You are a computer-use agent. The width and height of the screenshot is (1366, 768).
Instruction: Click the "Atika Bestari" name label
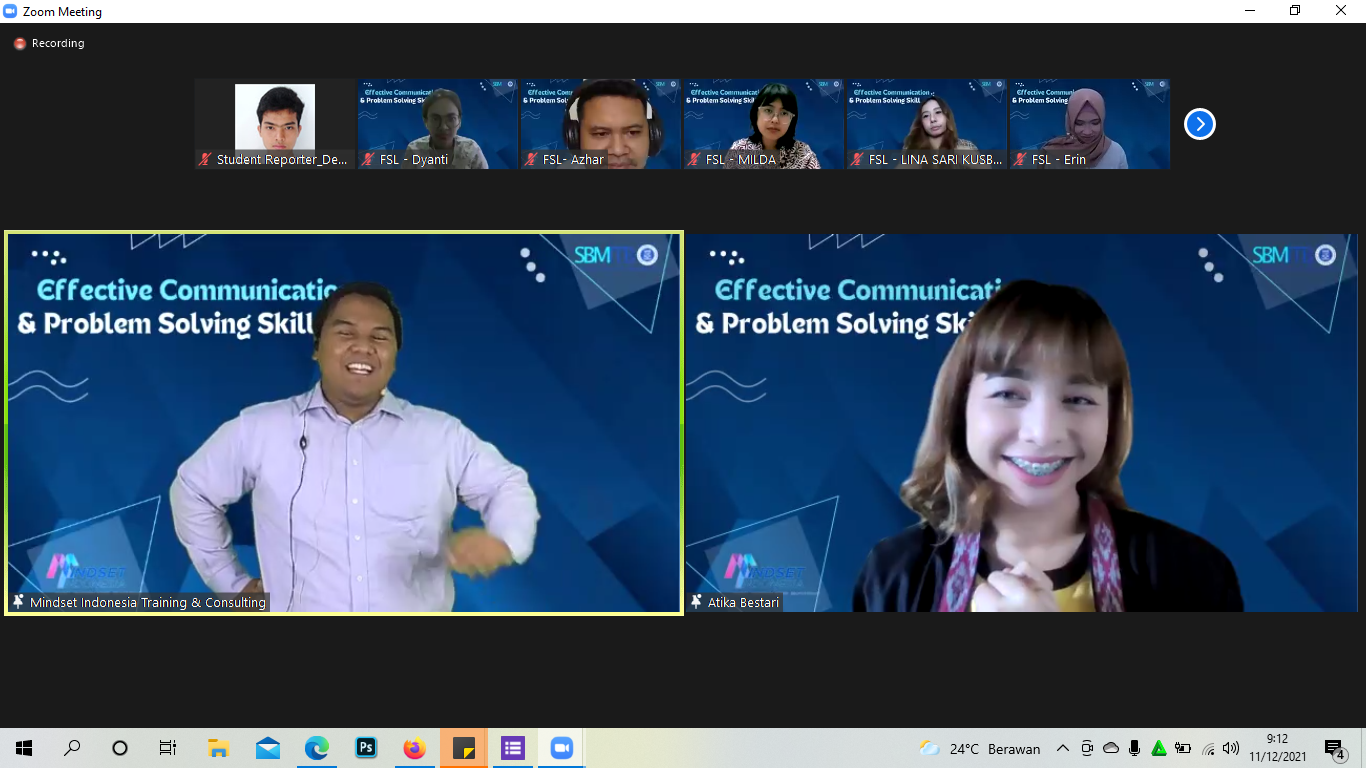tap(743, 602)
